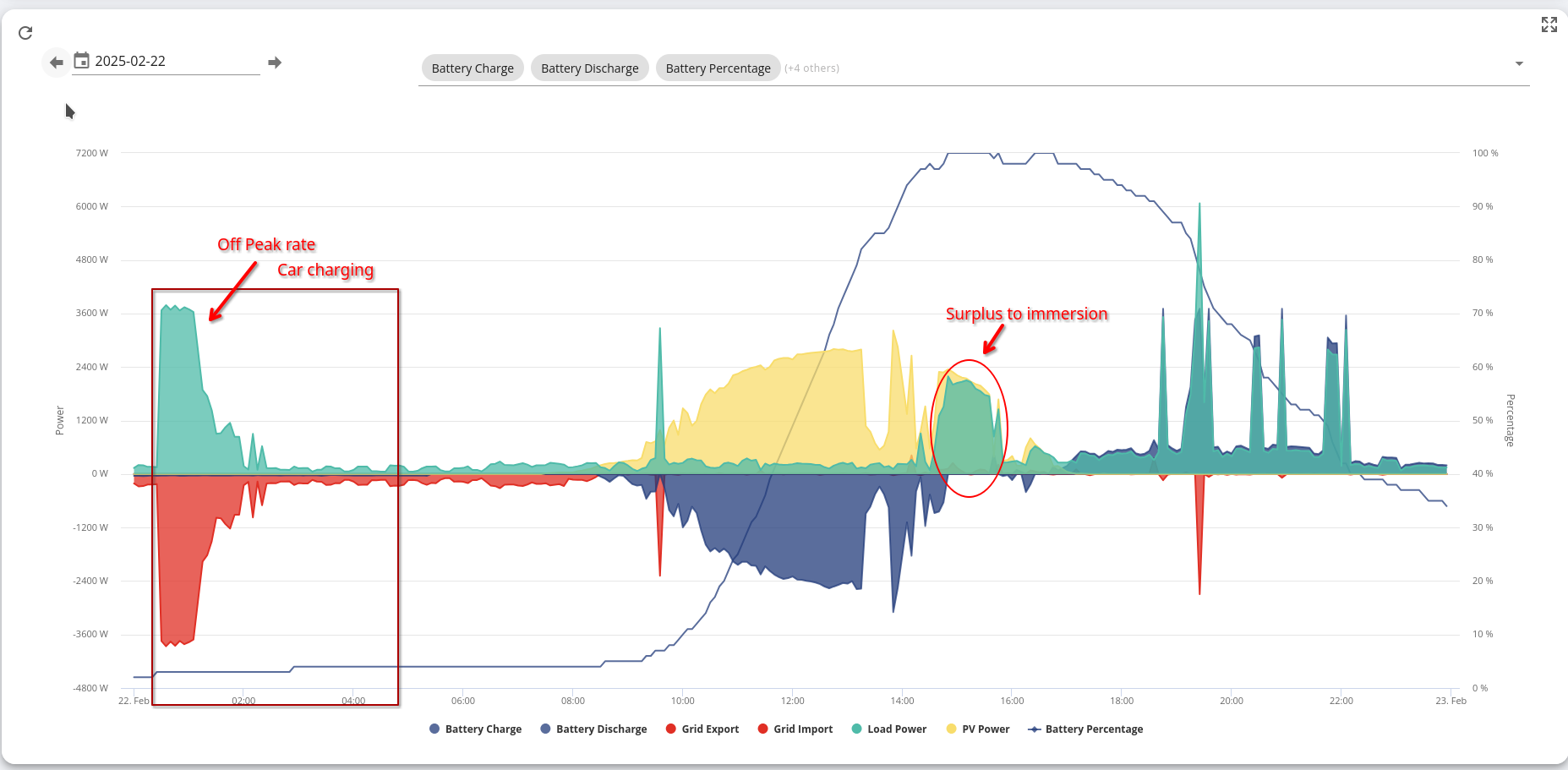Toggle Grid Export legend entry

pos(710,729)
